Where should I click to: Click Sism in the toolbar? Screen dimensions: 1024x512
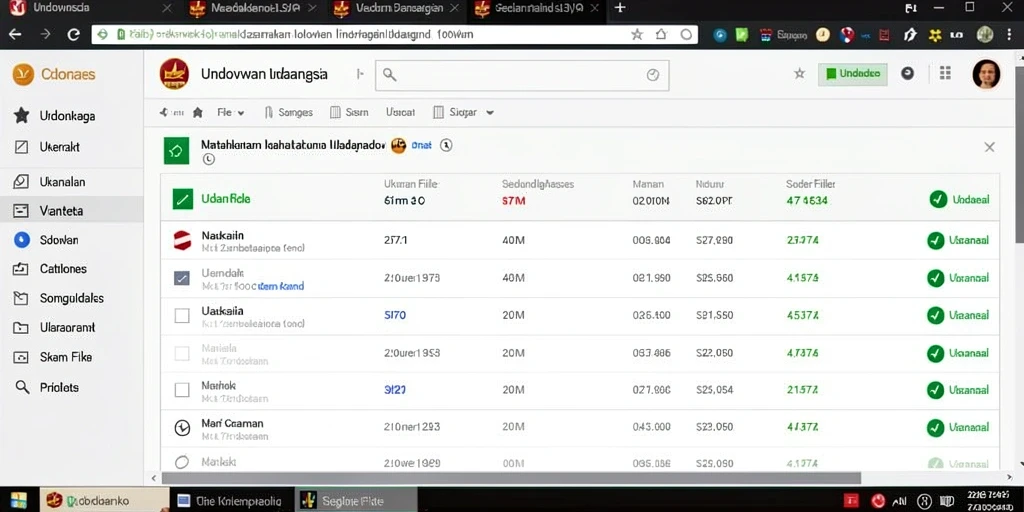click(x=349, y=112)
